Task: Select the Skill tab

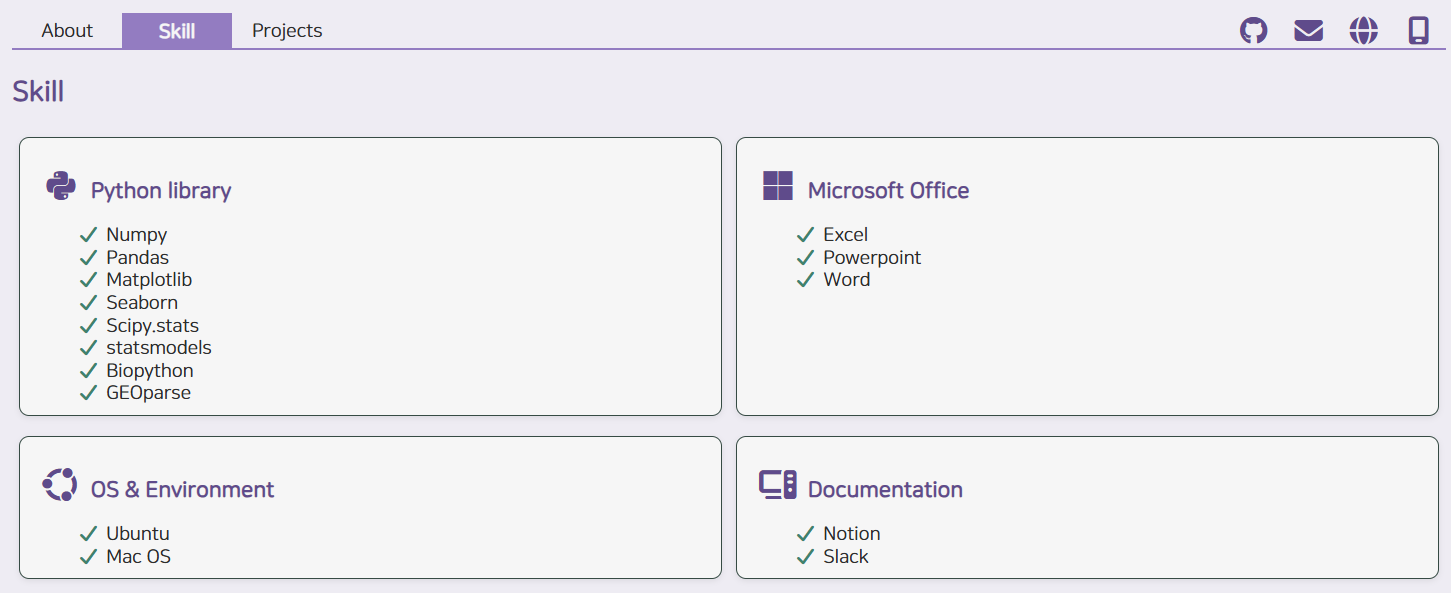Action: pos(177,31)
